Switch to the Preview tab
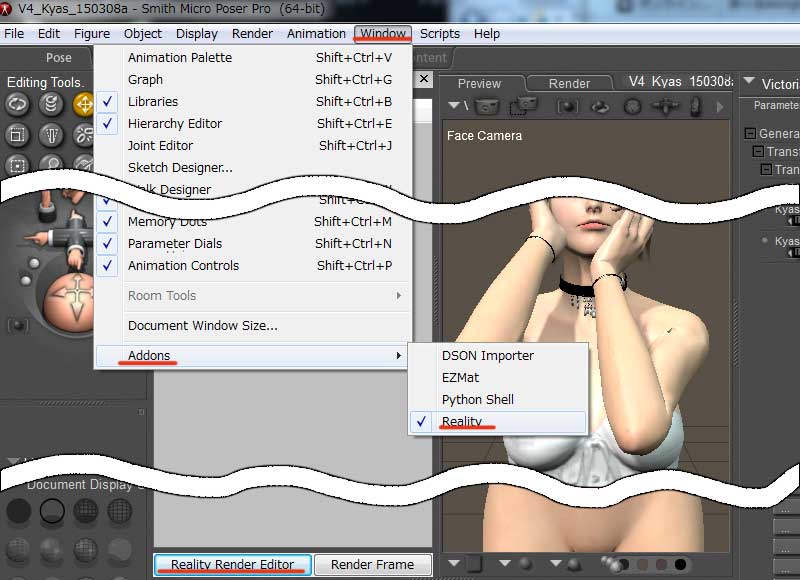 click(480, 83)
